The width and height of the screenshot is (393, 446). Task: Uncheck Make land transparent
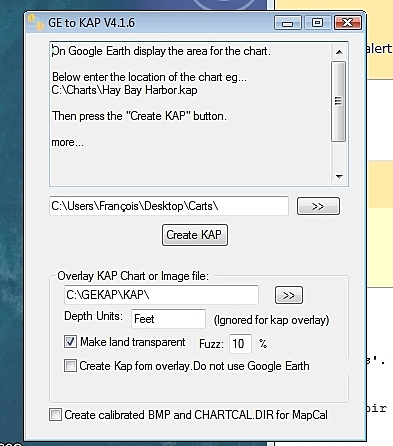(x=70, y=342)
